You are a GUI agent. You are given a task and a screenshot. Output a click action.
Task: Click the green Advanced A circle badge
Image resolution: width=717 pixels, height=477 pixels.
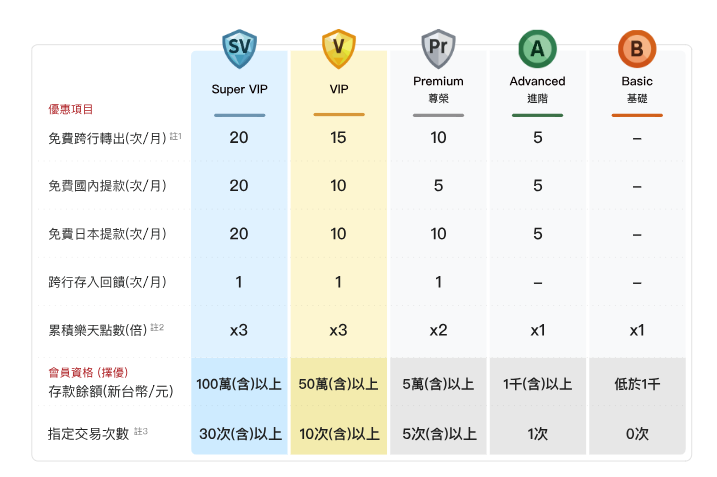537,48
